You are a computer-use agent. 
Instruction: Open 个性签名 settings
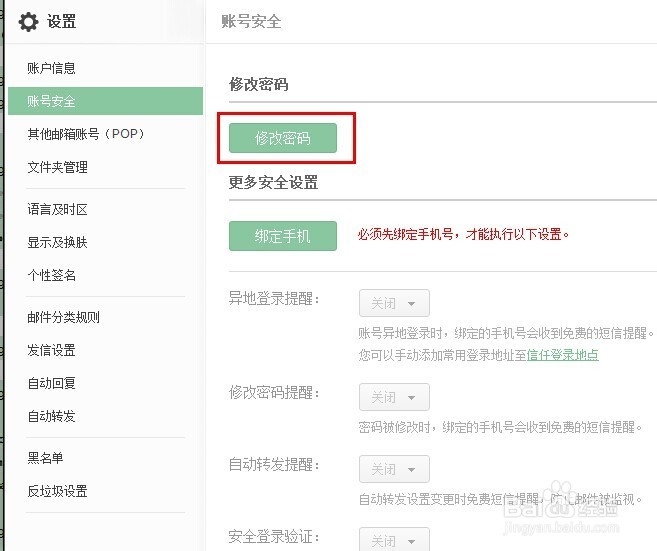pos(51,275)
